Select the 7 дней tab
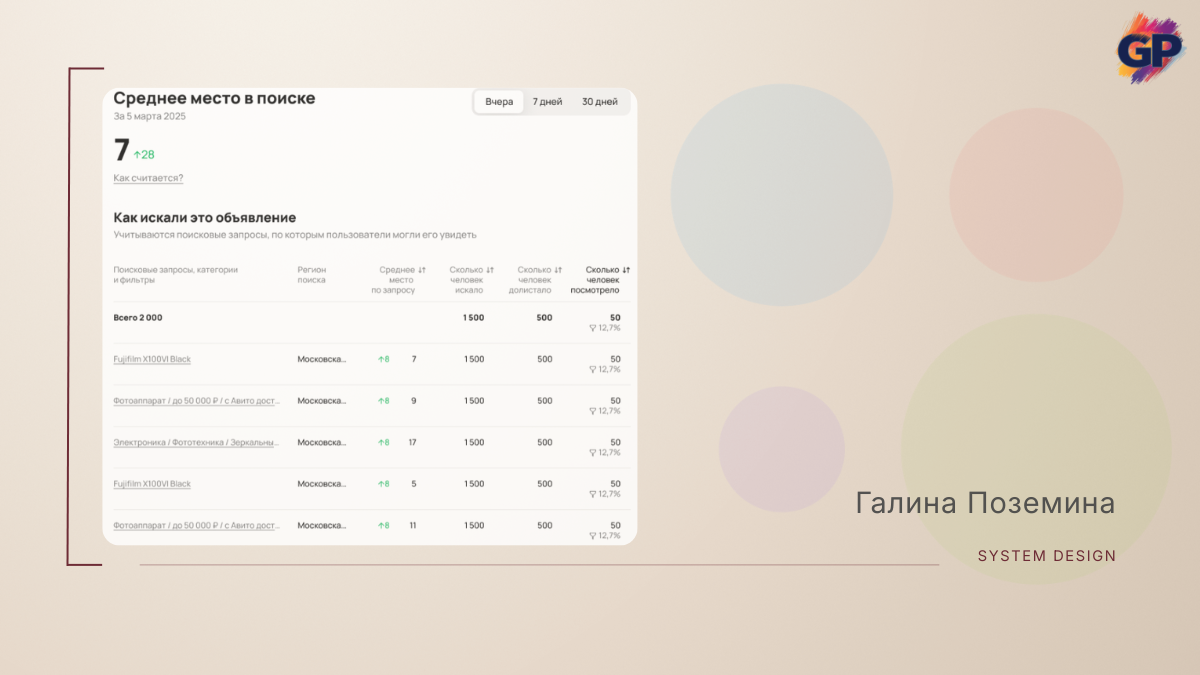The width and height of the screenshot is (1200, 675). coord(547,102)
